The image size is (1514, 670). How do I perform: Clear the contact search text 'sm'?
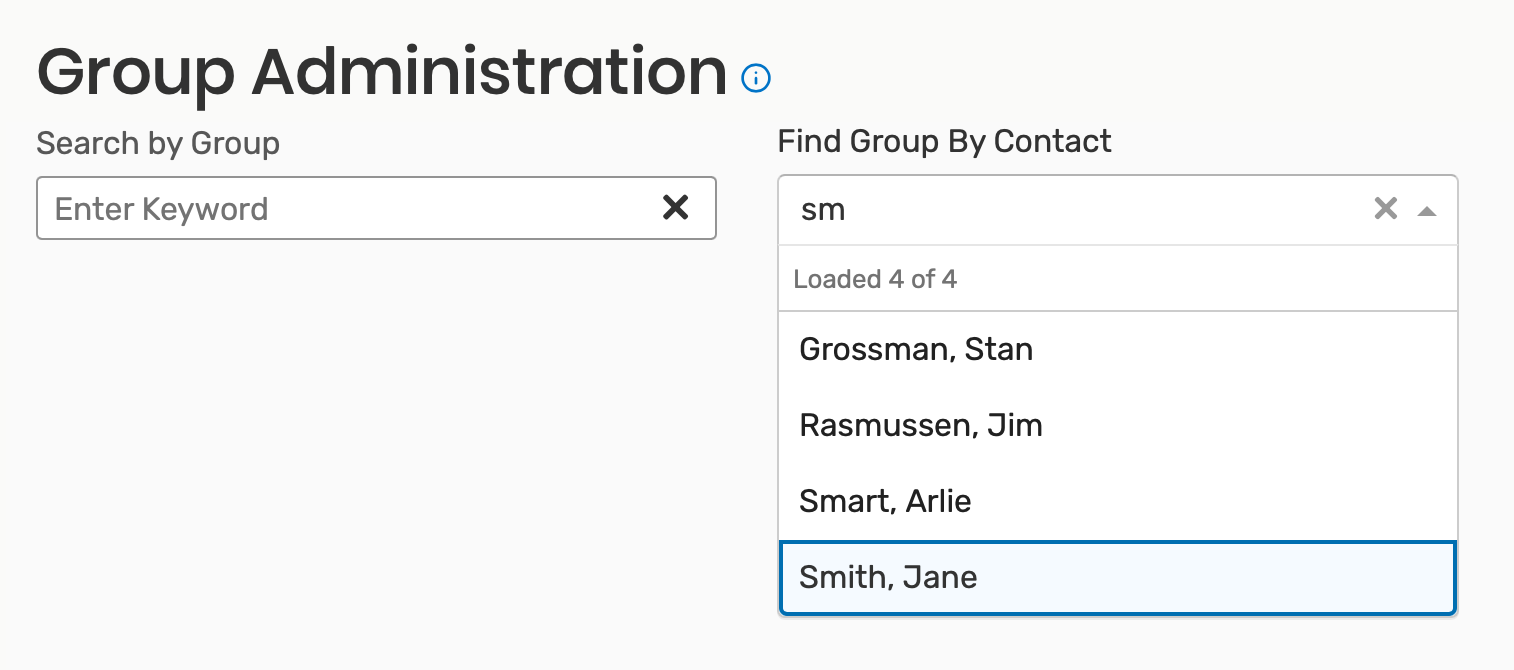(1385, 209)
